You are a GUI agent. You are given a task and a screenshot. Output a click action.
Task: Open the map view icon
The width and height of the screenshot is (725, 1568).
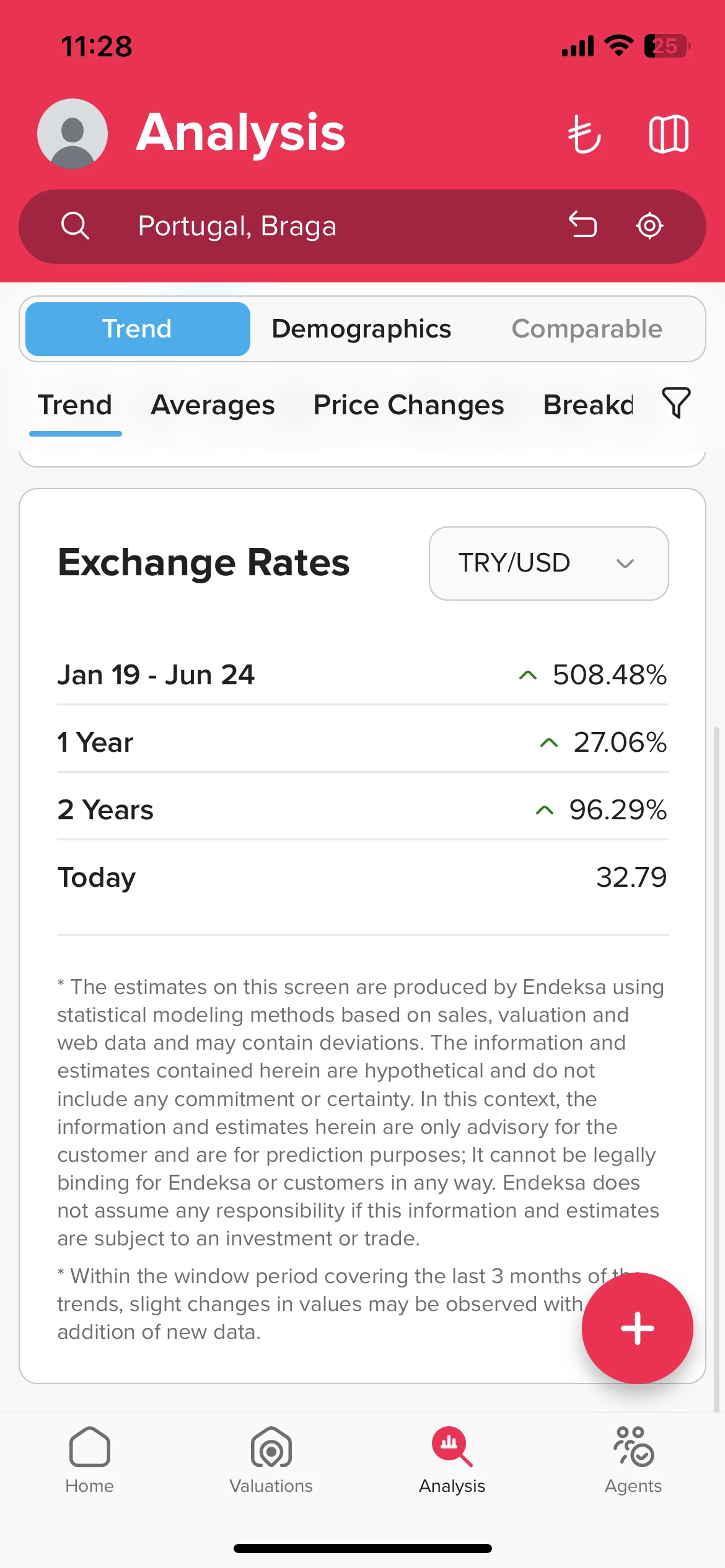click(669, 134)
